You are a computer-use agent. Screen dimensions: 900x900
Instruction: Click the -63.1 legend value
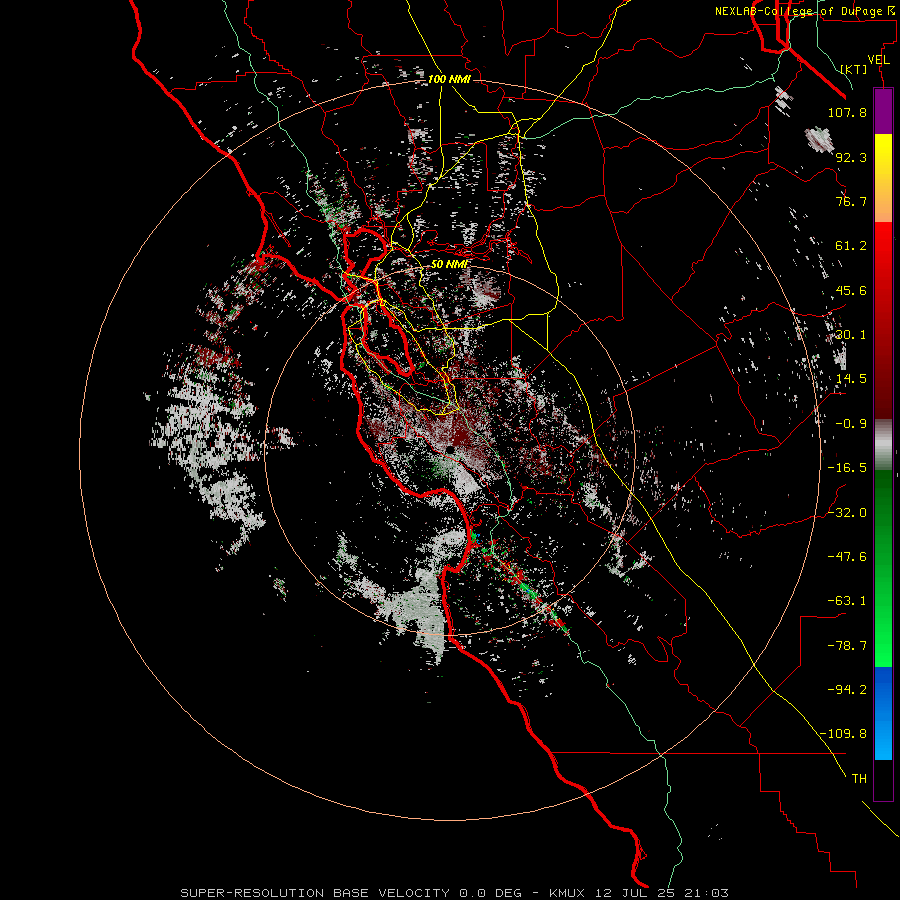(x=847, y=601)
